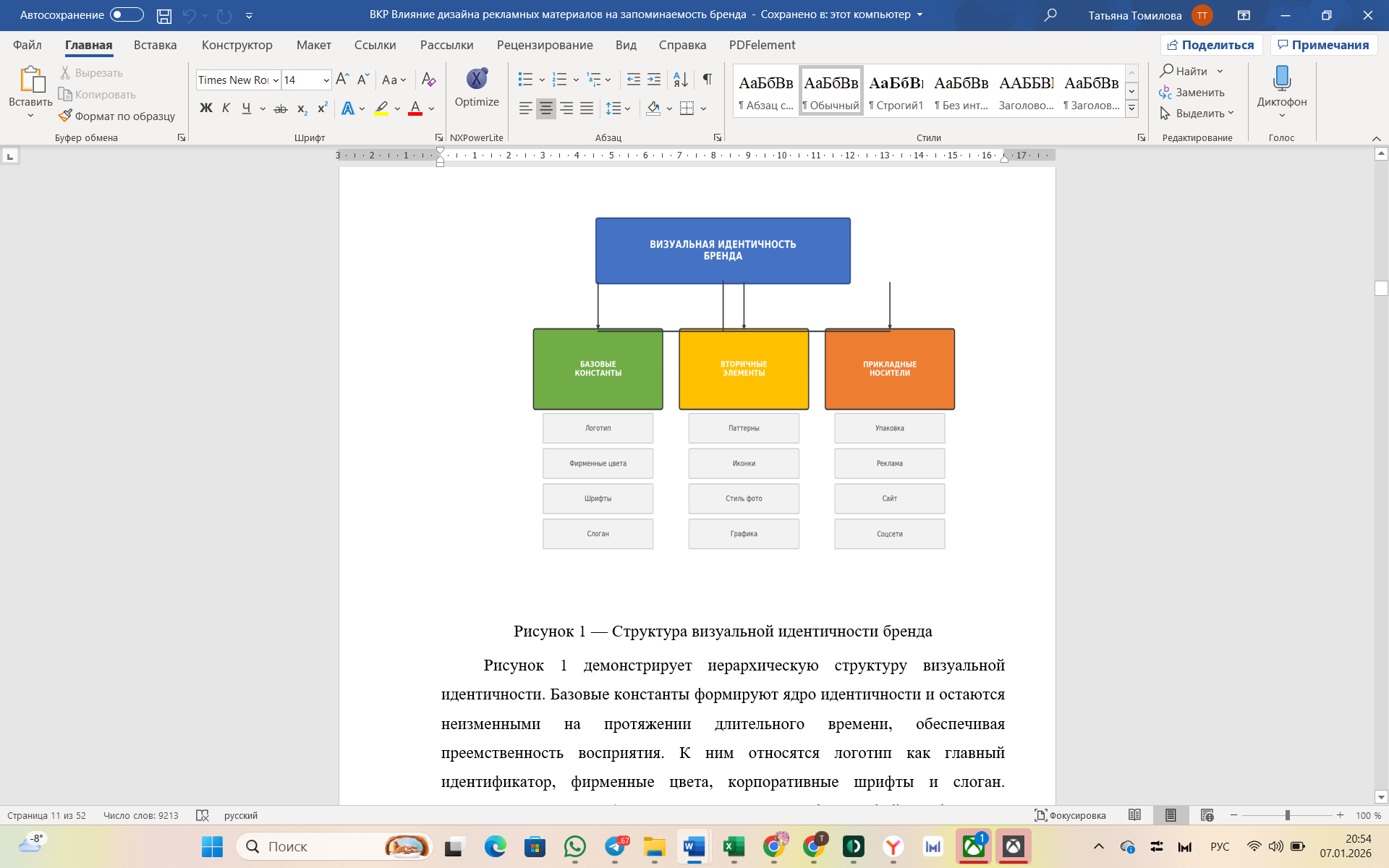Click the bulleted list icon
Screen dimensions: 1389x868
526,80
